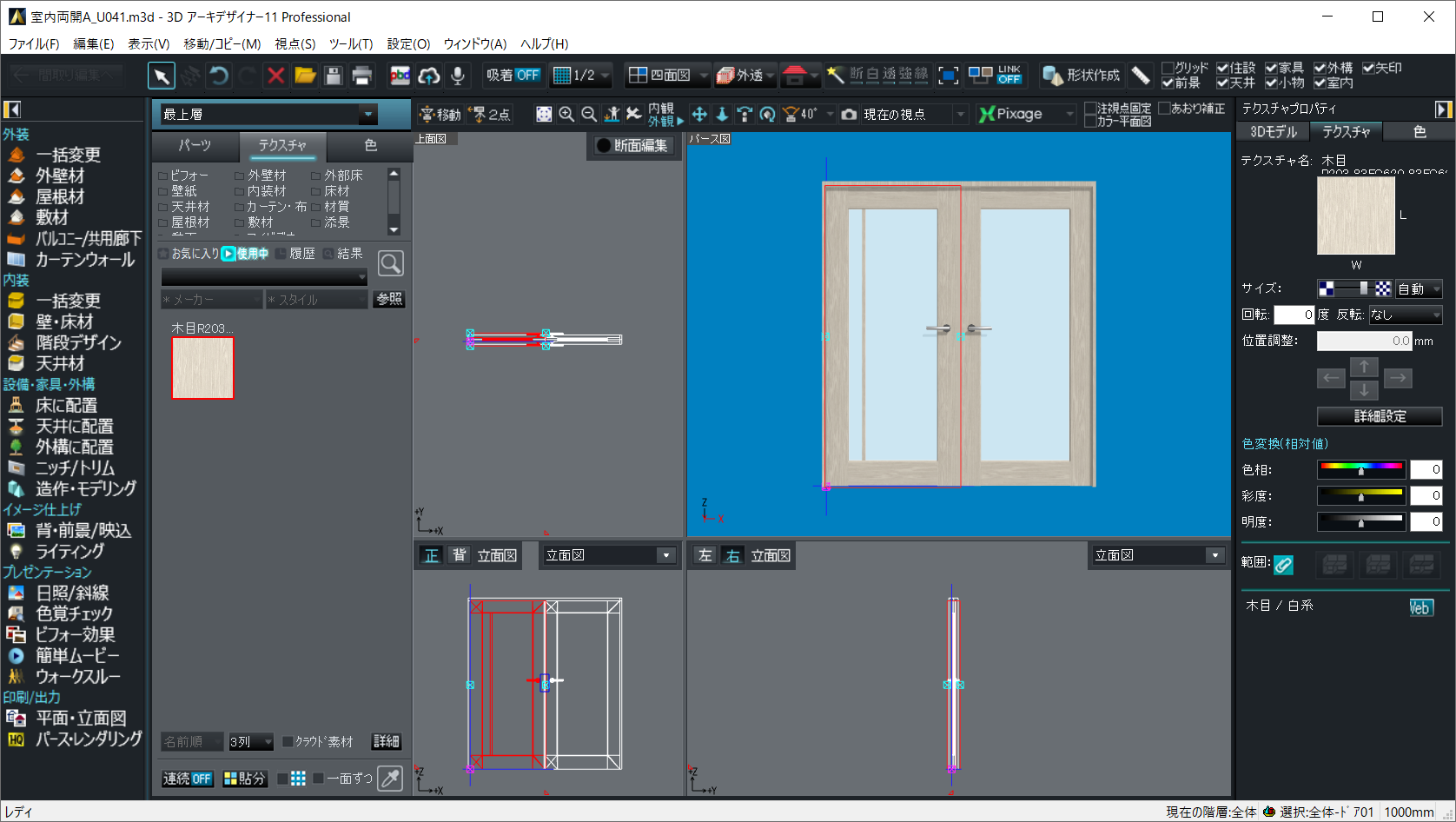
Task: Open the 反転 なし dropdown
Action: point(1405,315)
